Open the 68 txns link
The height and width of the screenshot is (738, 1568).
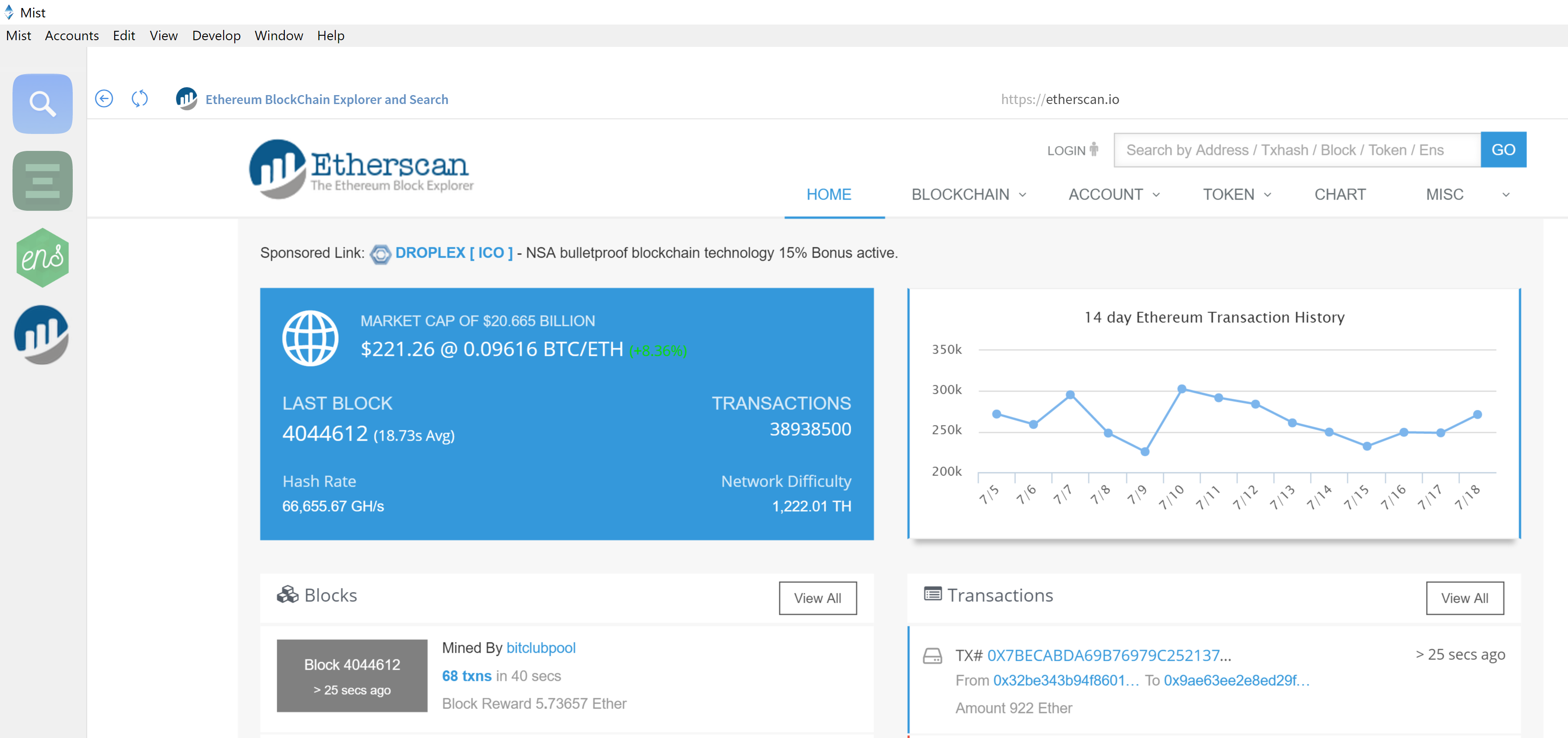point(467,676)
